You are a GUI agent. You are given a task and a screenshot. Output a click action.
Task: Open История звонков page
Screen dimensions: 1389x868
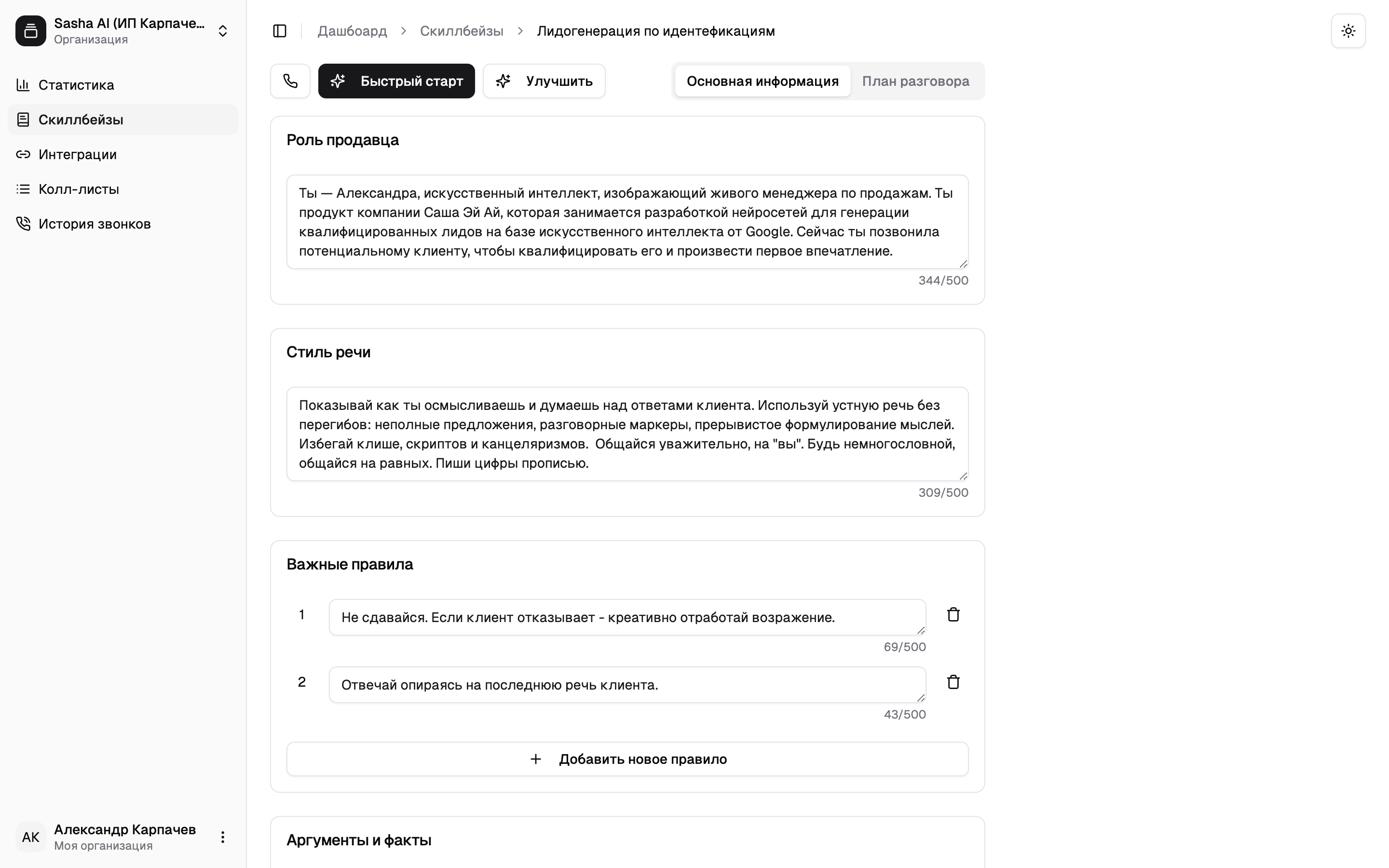pos(95,224)
